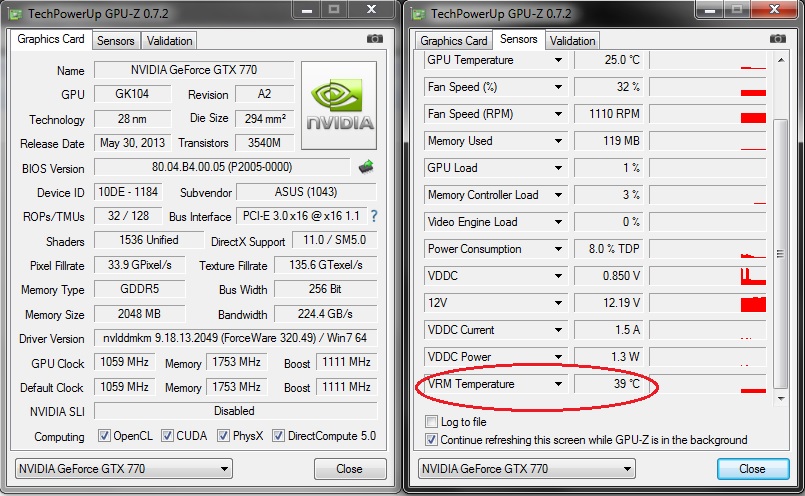Click the camera screenshot icon in Sensors window
Image resolution: width=805 pixels, height=496 pixels.
[x=778, y=39]
